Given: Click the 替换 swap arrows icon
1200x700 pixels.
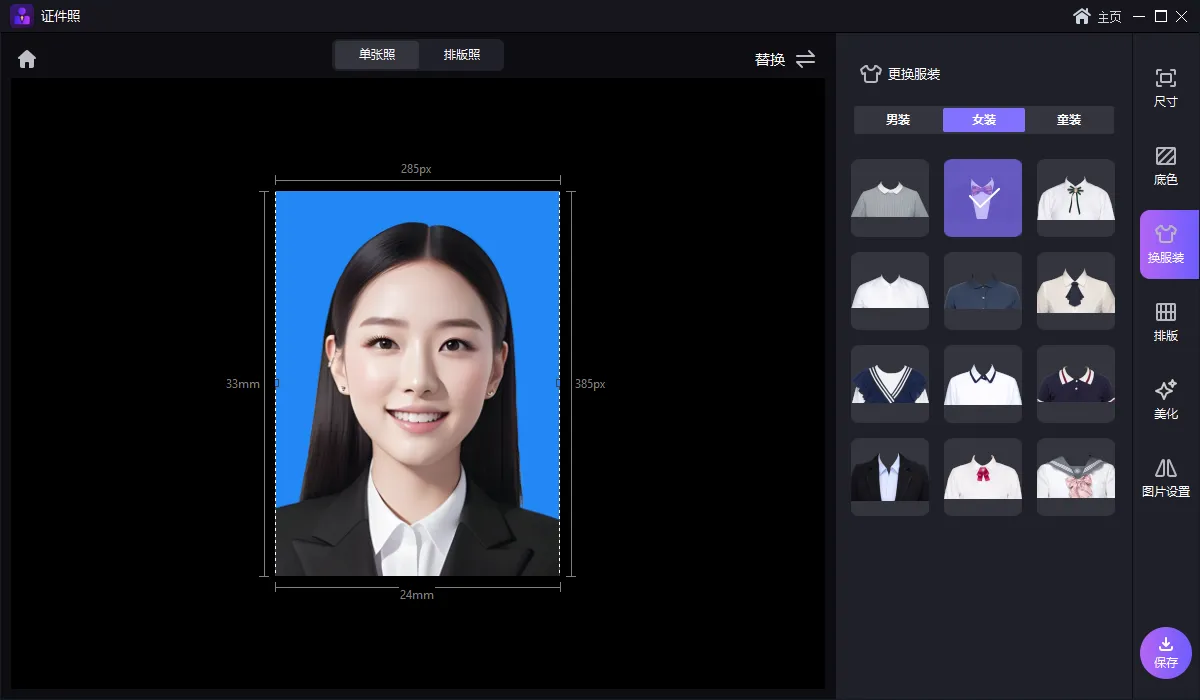Looking at the screenshot, I should (805, 59).
